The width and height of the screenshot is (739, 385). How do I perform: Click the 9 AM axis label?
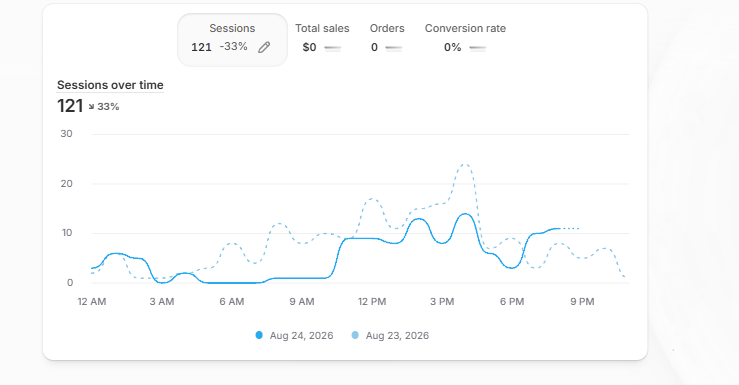(x=302, y=302)
